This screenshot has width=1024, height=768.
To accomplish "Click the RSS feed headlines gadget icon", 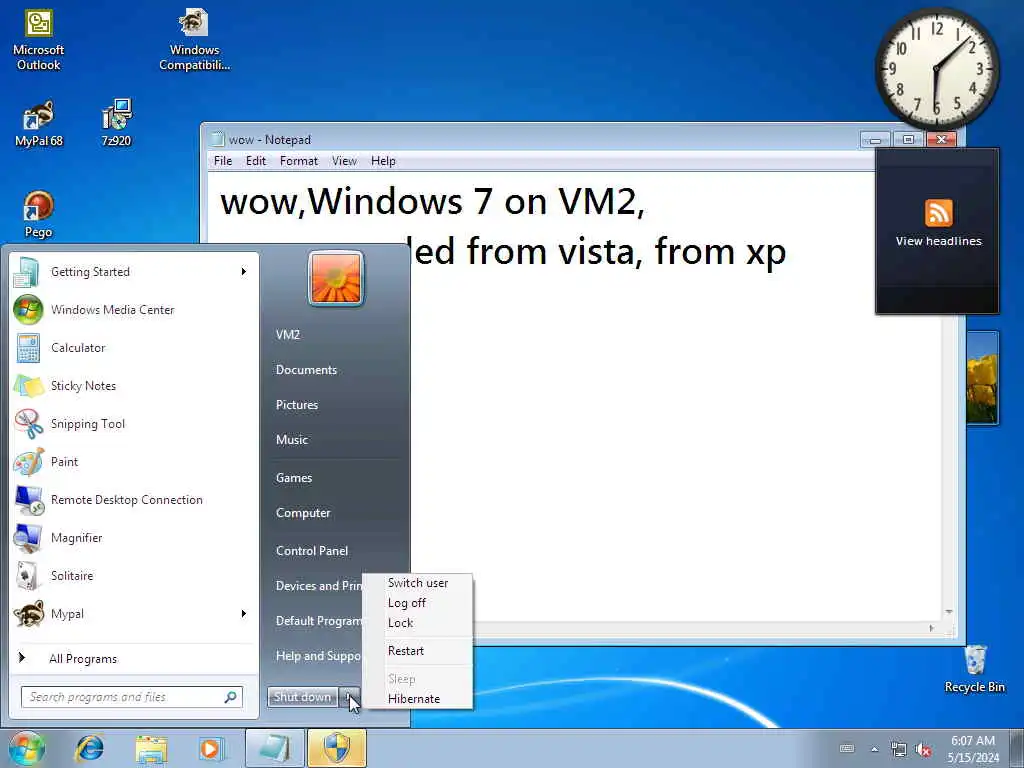I will (x=938, y=212).
